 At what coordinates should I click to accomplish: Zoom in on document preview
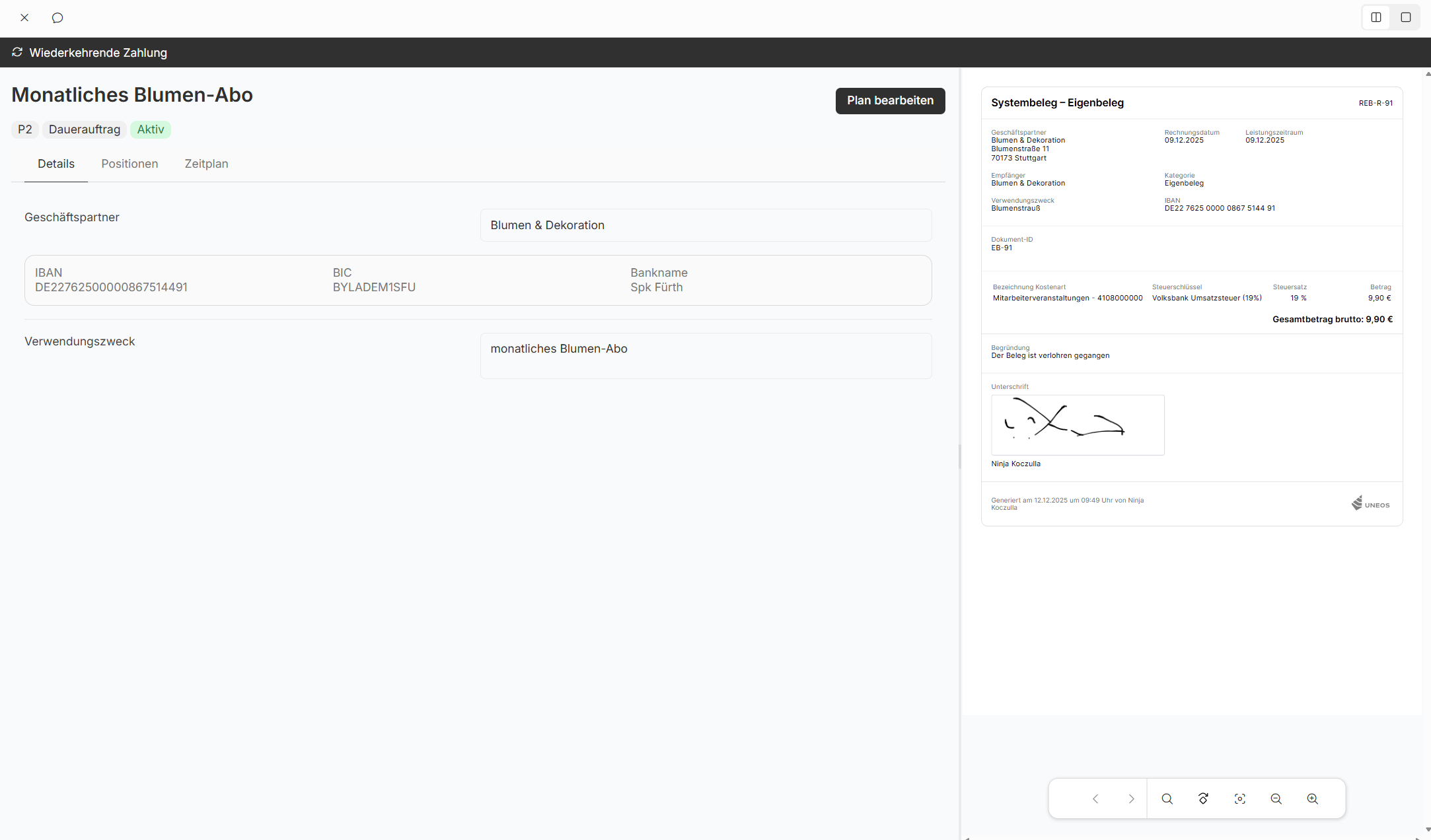1313,799
